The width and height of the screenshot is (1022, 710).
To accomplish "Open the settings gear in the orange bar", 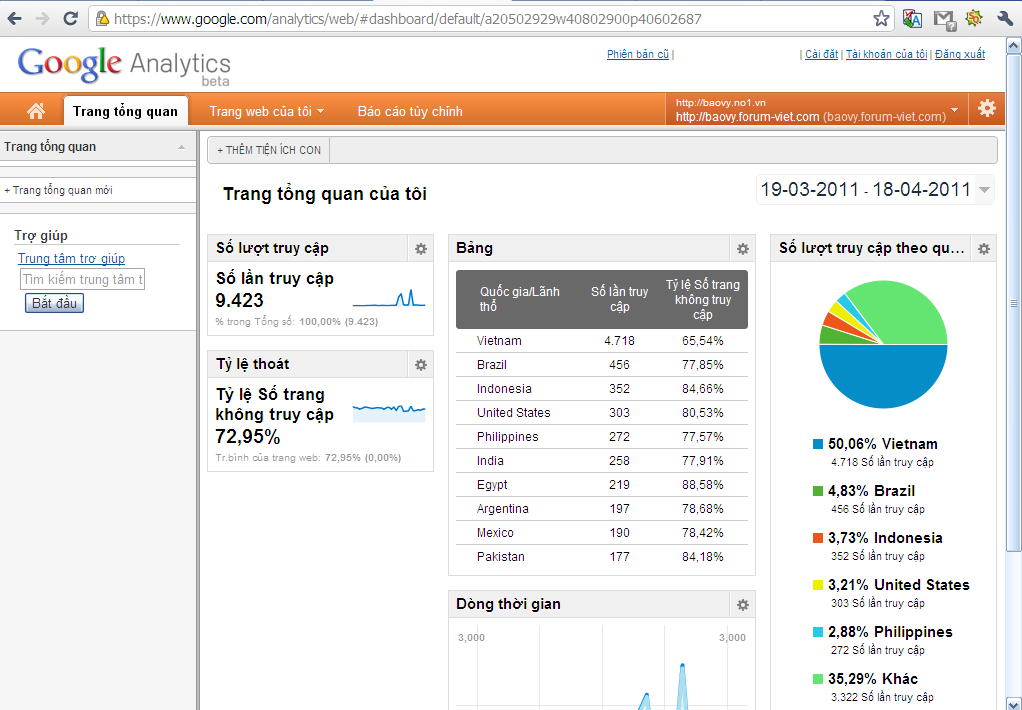I will tap(987, 108).
